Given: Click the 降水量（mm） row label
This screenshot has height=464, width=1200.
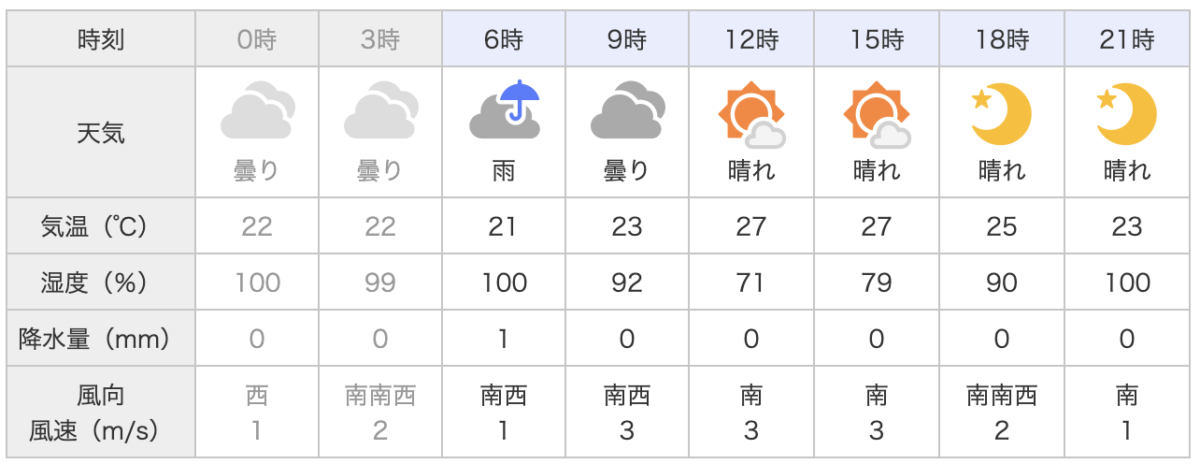Looking at the screenshot, I should point(101,339).
